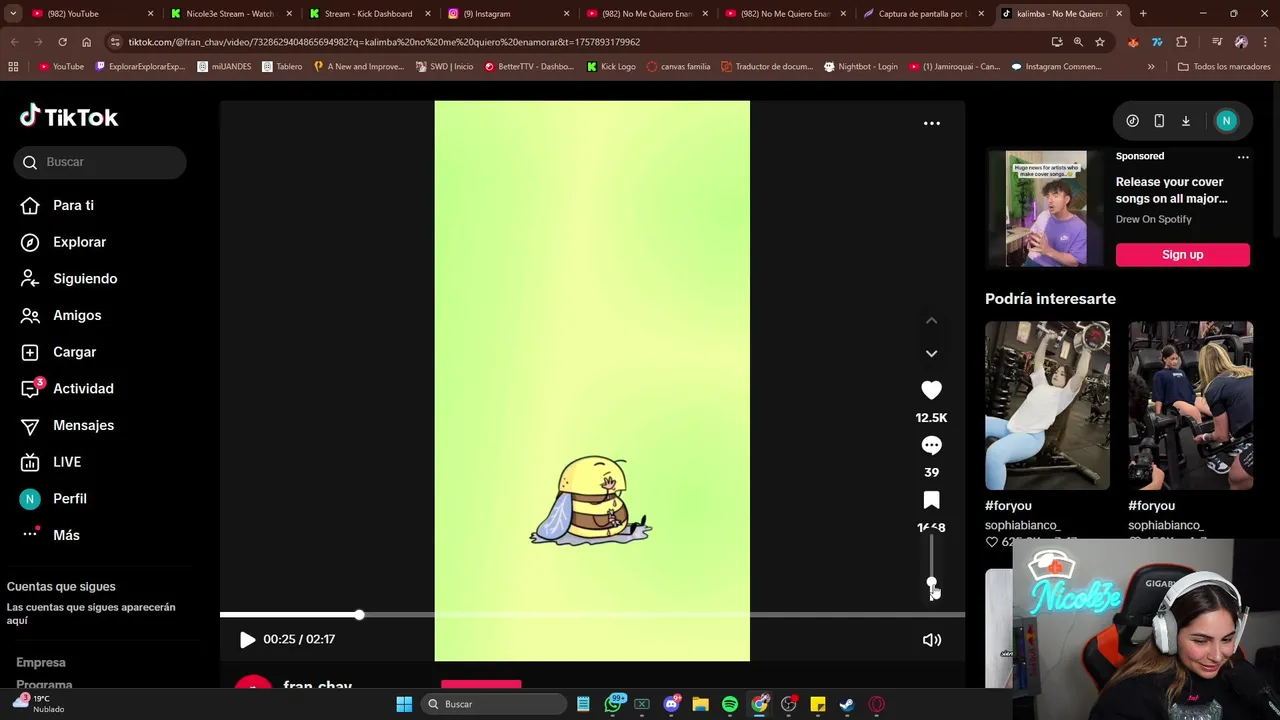The image size is (1280, 720).
Task: Click the address bar URL
Action: coord(384,42)
